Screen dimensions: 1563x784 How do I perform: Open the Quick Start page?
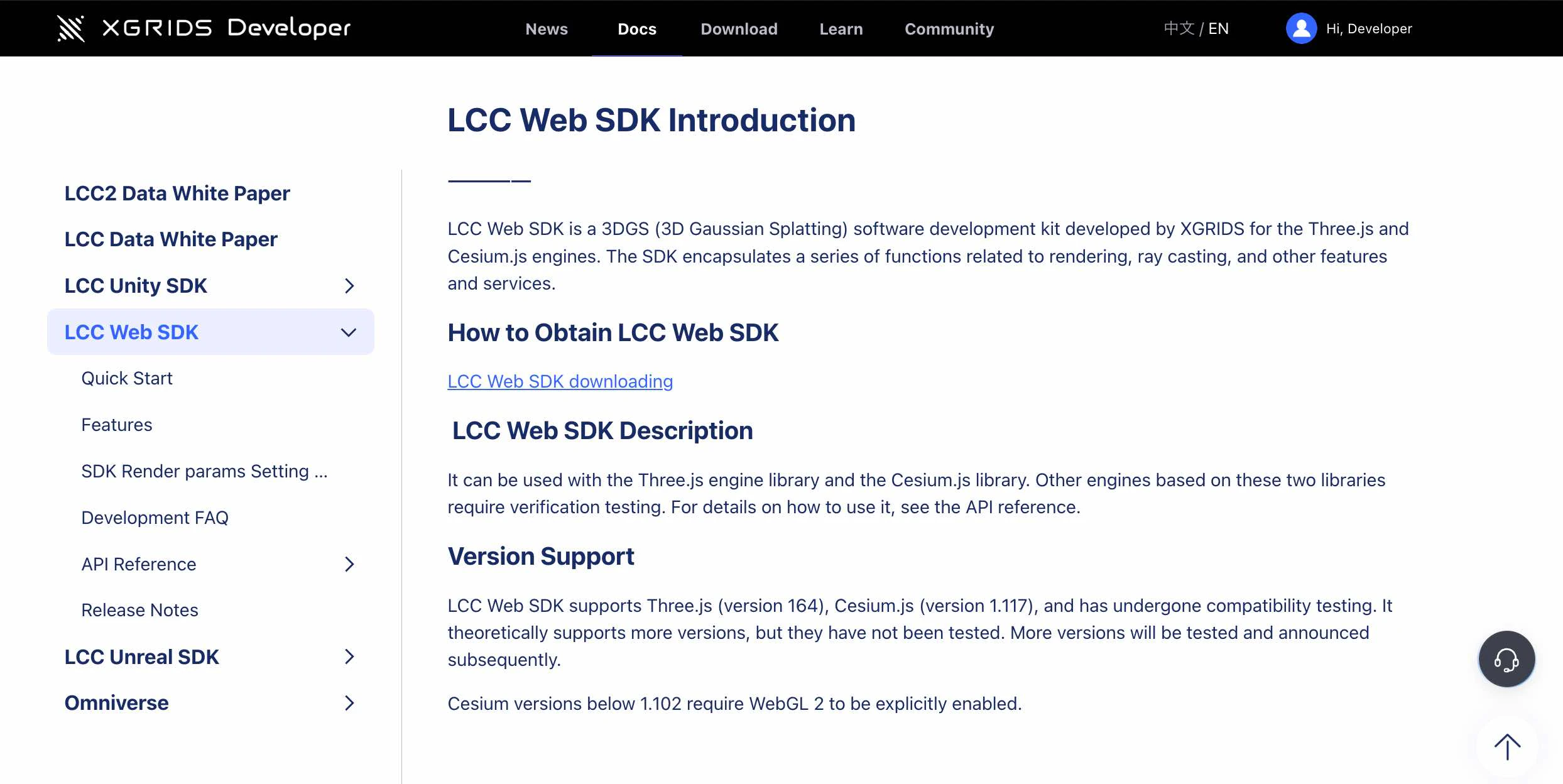tap(127, 378)
